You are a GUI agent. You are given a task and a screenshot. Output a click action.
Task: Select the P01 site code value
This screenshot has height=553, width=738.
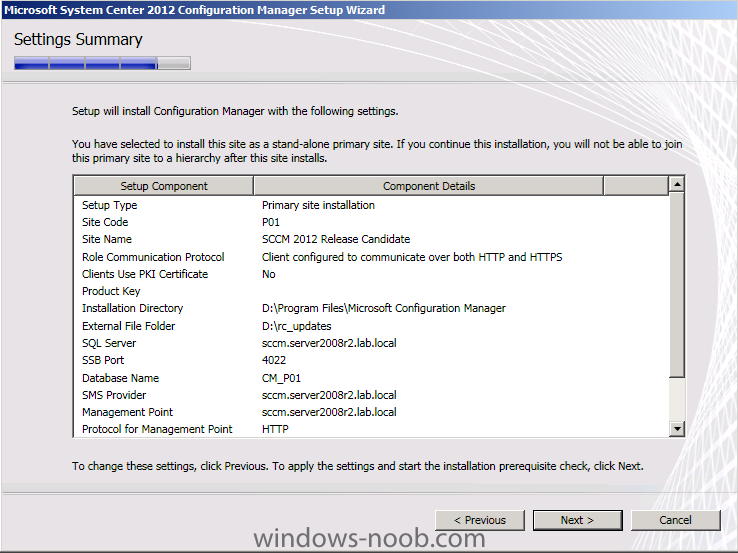(271, 222)
